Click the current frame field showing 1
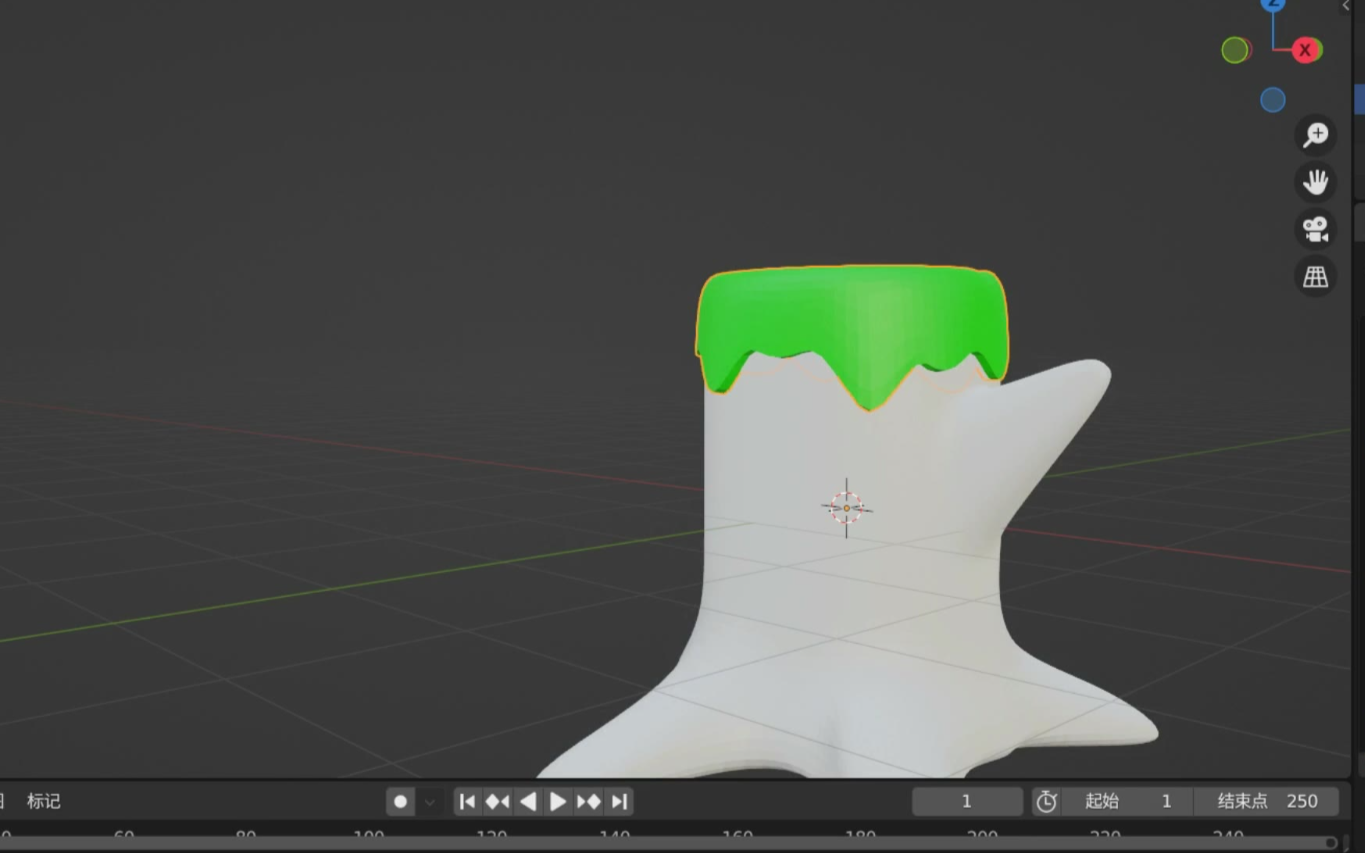This screenshot has width=1365, height=853. 966,801
